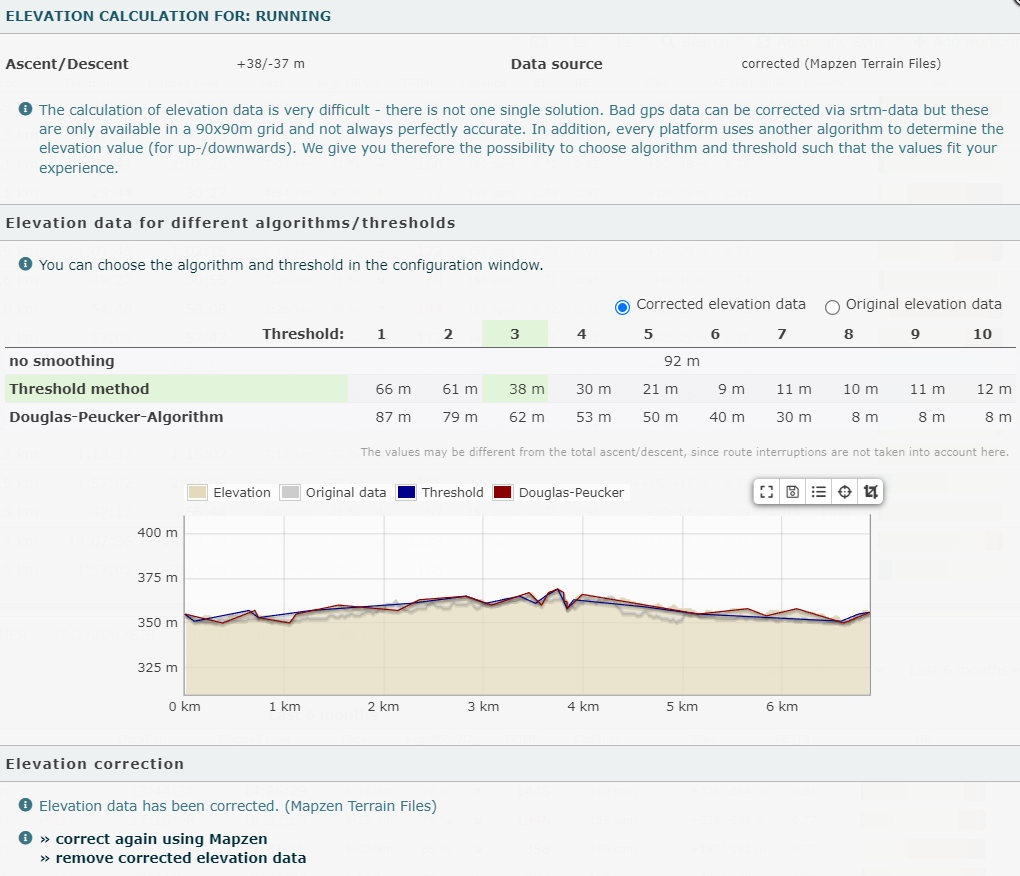
Task: Toggle Original data series legend swatch
Action: (x=289, y=492)
